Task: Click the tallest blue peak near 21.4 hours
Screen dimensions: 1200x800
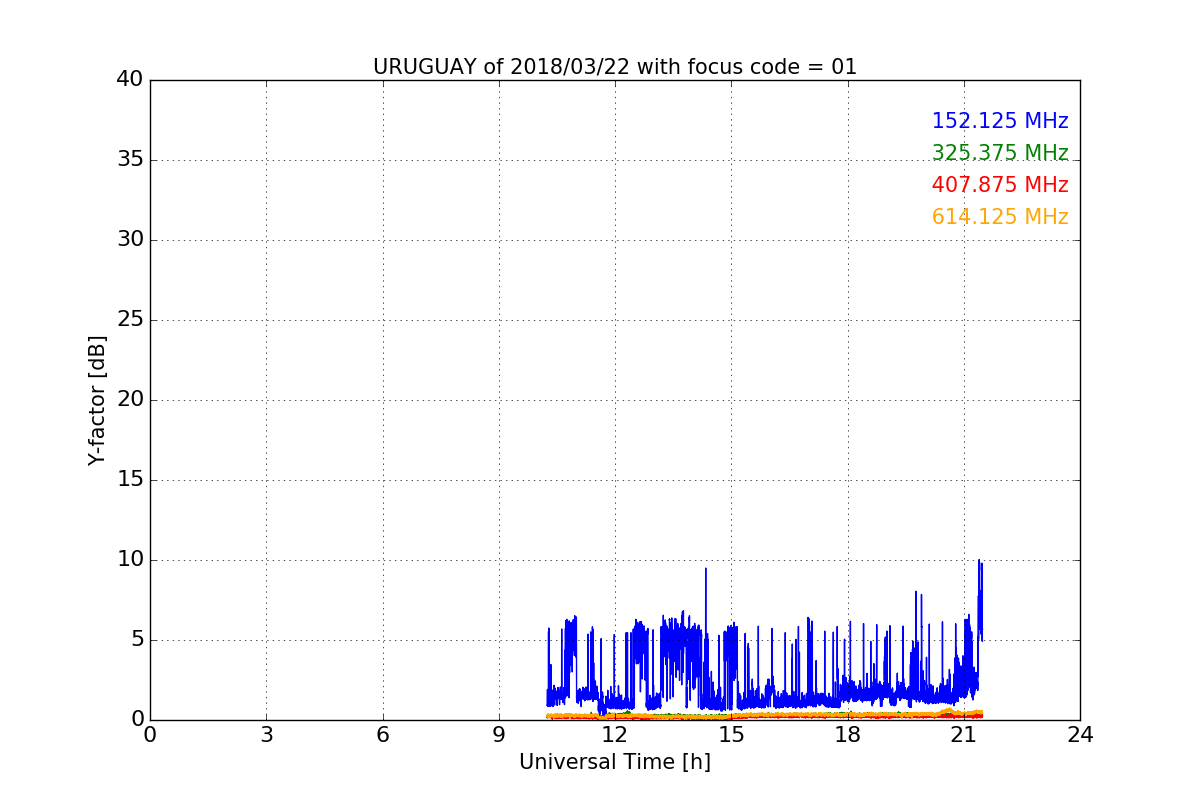Action: (979, 561)
